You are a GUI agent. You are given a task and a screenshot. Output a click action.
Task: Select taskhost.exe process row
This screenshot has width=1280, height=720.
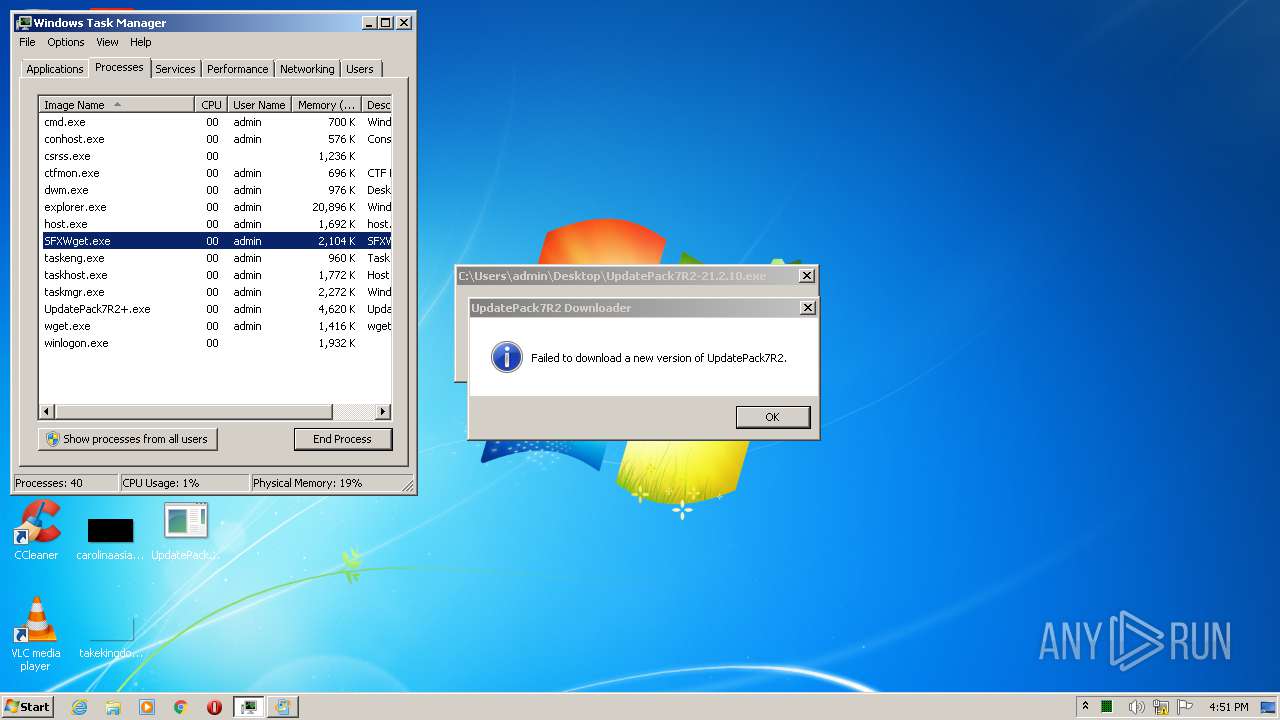[x=215, y=275]
